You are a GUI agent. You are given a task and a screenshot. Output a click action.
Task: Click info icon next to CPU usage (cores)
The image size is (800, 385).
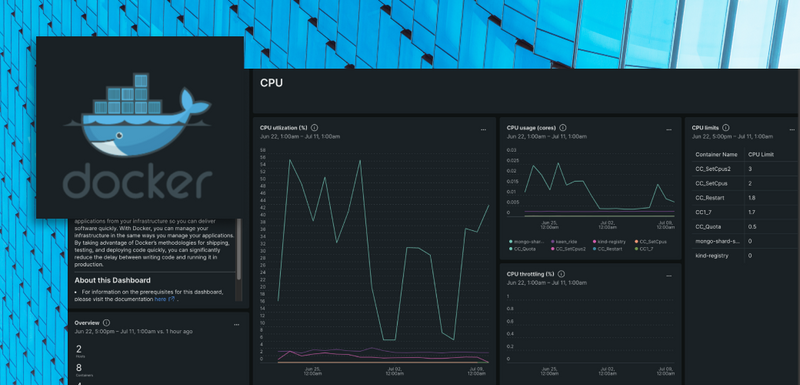(563, 128)
